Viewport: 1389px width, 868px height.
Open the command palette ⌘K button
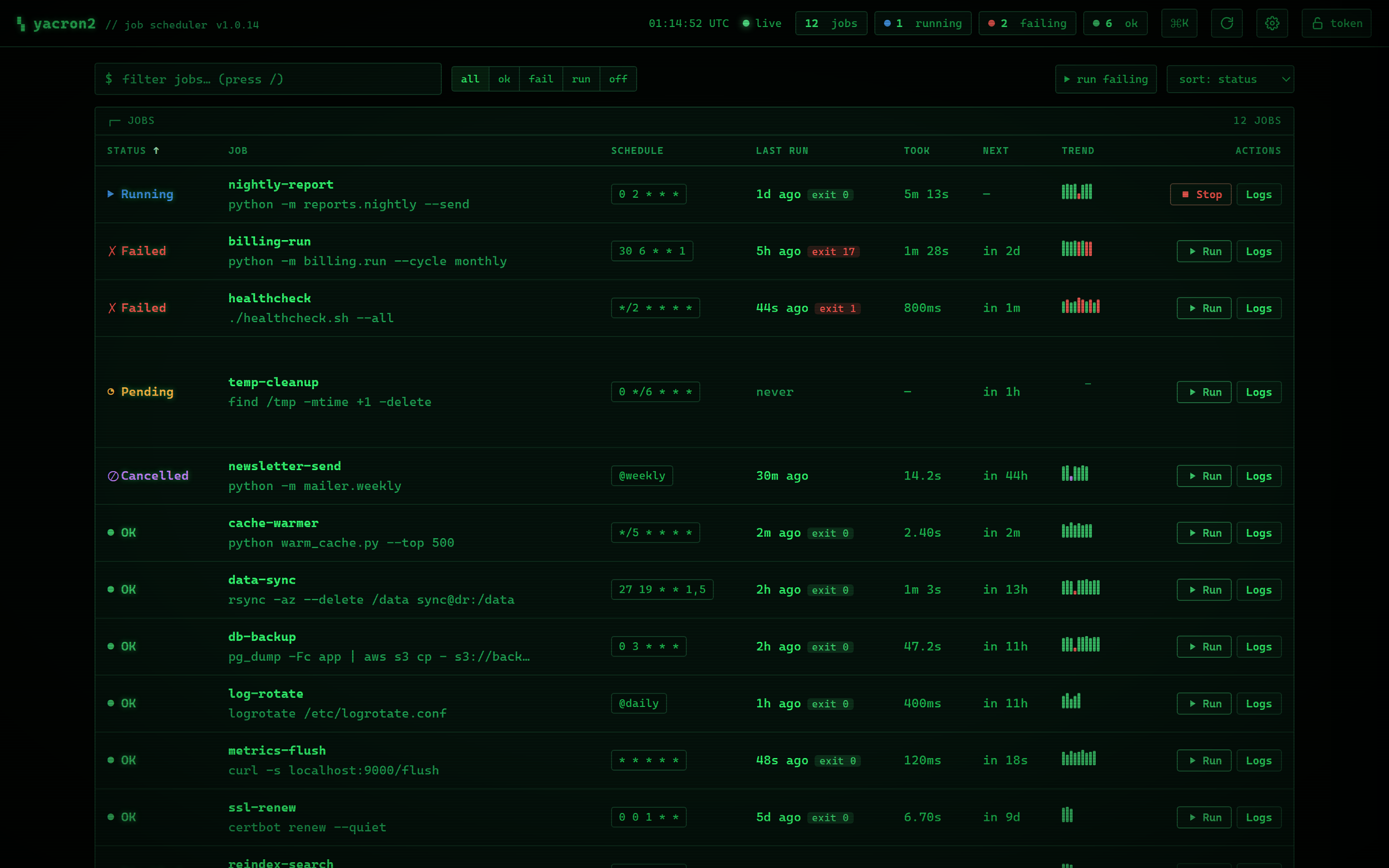tap(1179, 24)
